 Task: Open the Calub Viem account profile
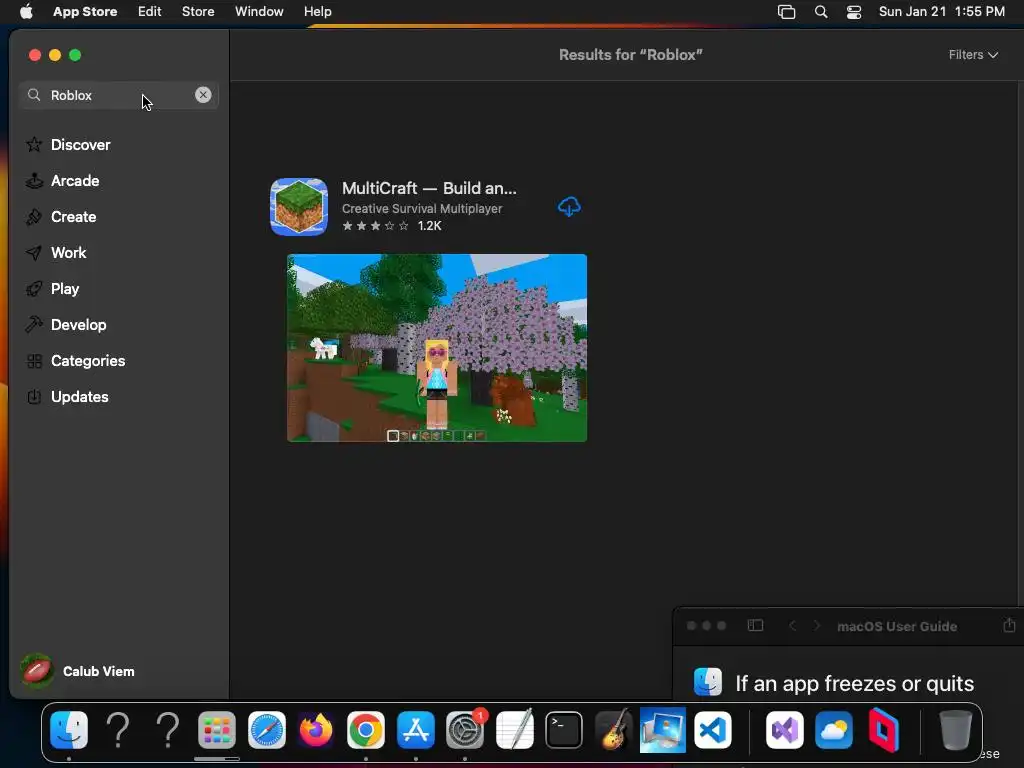[77, 671]
